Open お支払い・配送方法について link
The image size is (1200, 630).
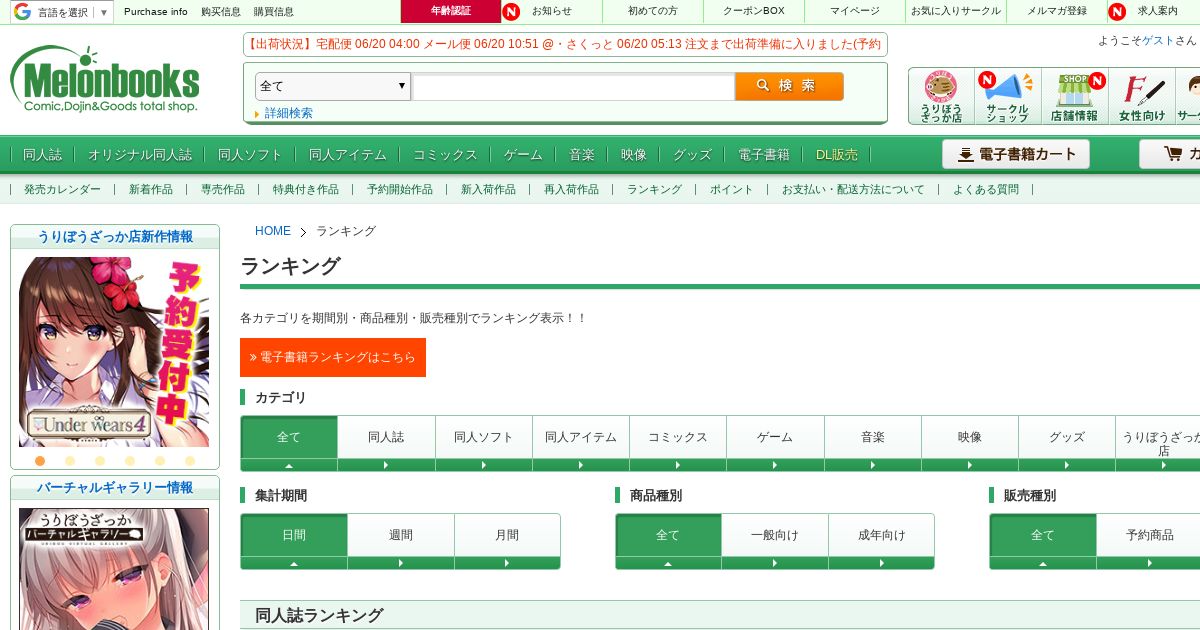coord(853,189)
